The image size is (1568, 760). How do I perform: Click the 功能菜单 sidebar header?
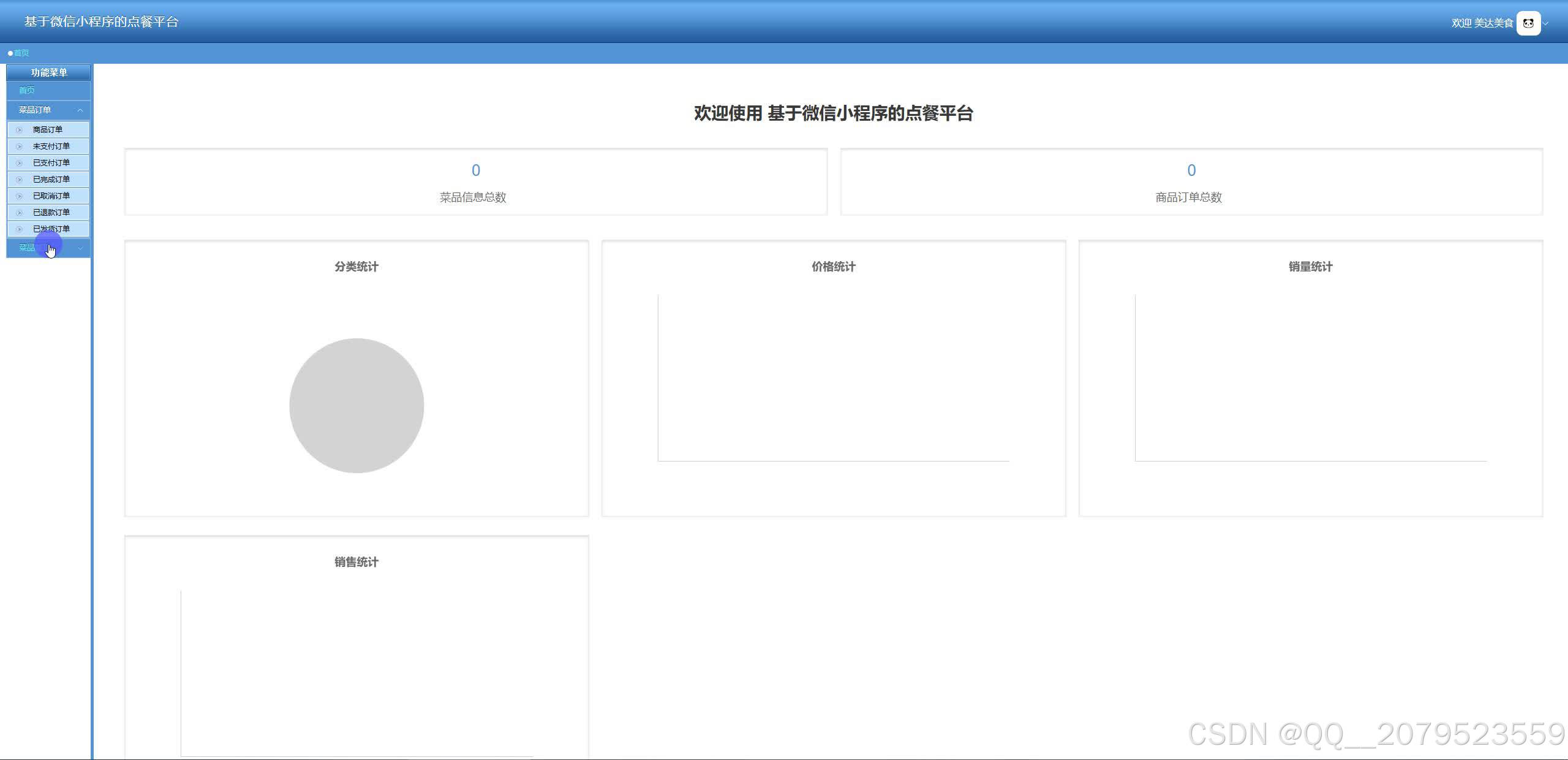[x=49, y=72]
